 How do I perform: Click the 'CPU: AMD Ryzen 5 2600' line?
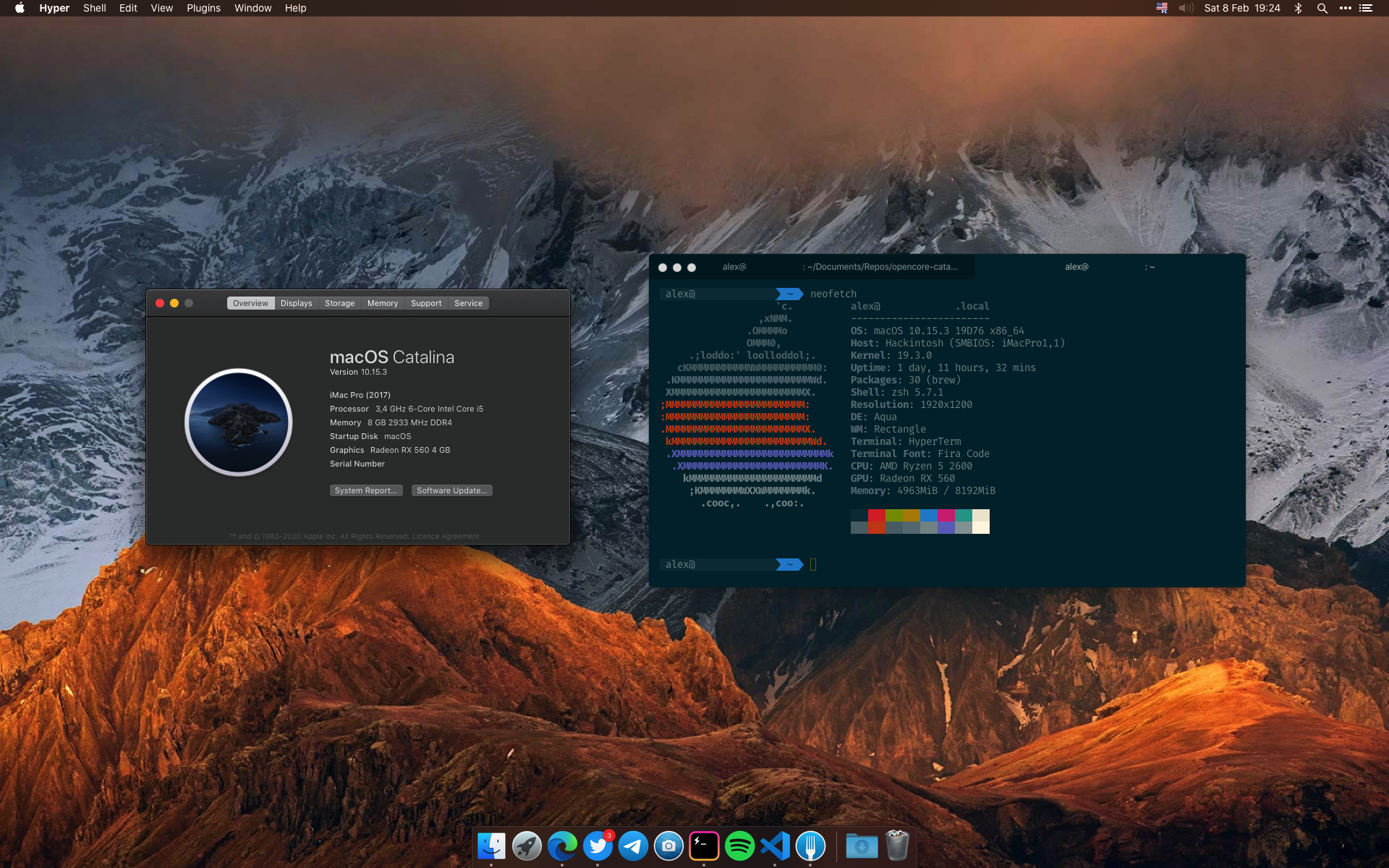point(912,466)
